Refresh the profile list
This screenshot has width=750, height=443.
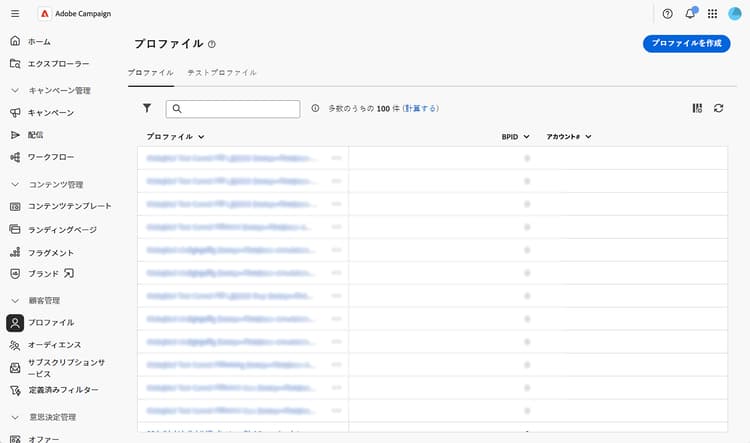[718, 108]
